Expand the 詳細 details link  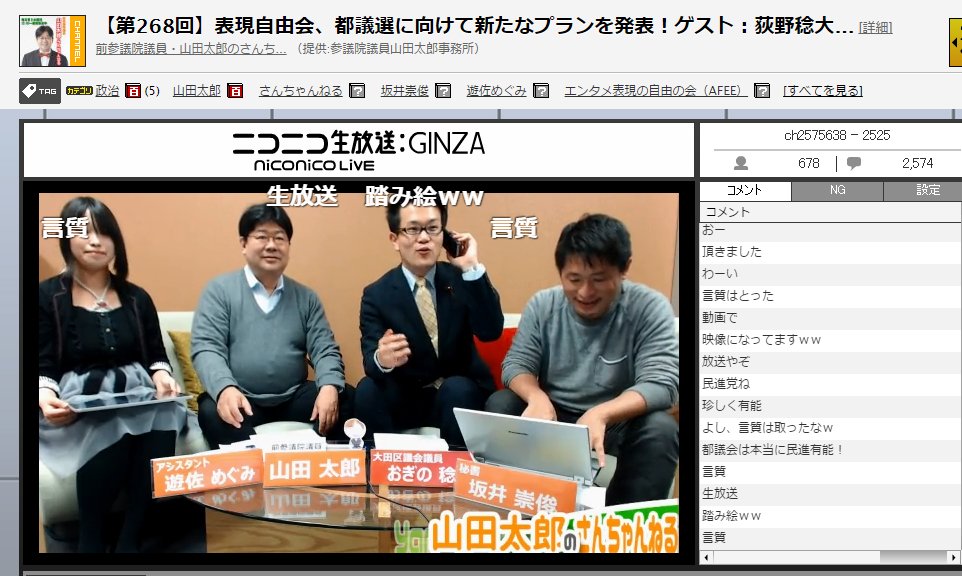(x=875, y=28)
